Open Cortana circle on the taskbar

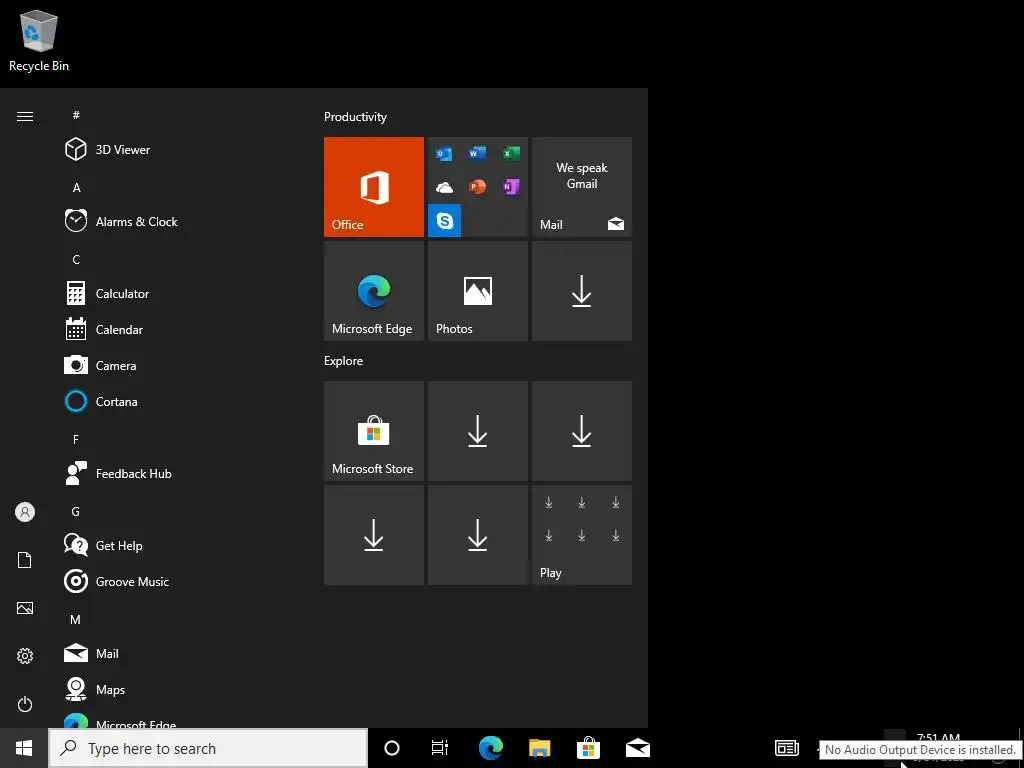pos(392,748)
